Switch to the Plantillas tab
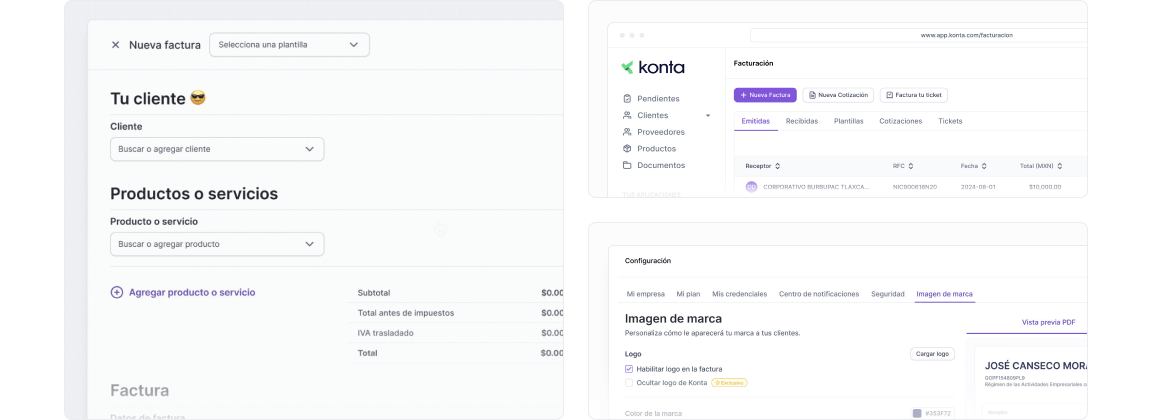This screenshot has width=1152, height=420. tap(849, 121)
